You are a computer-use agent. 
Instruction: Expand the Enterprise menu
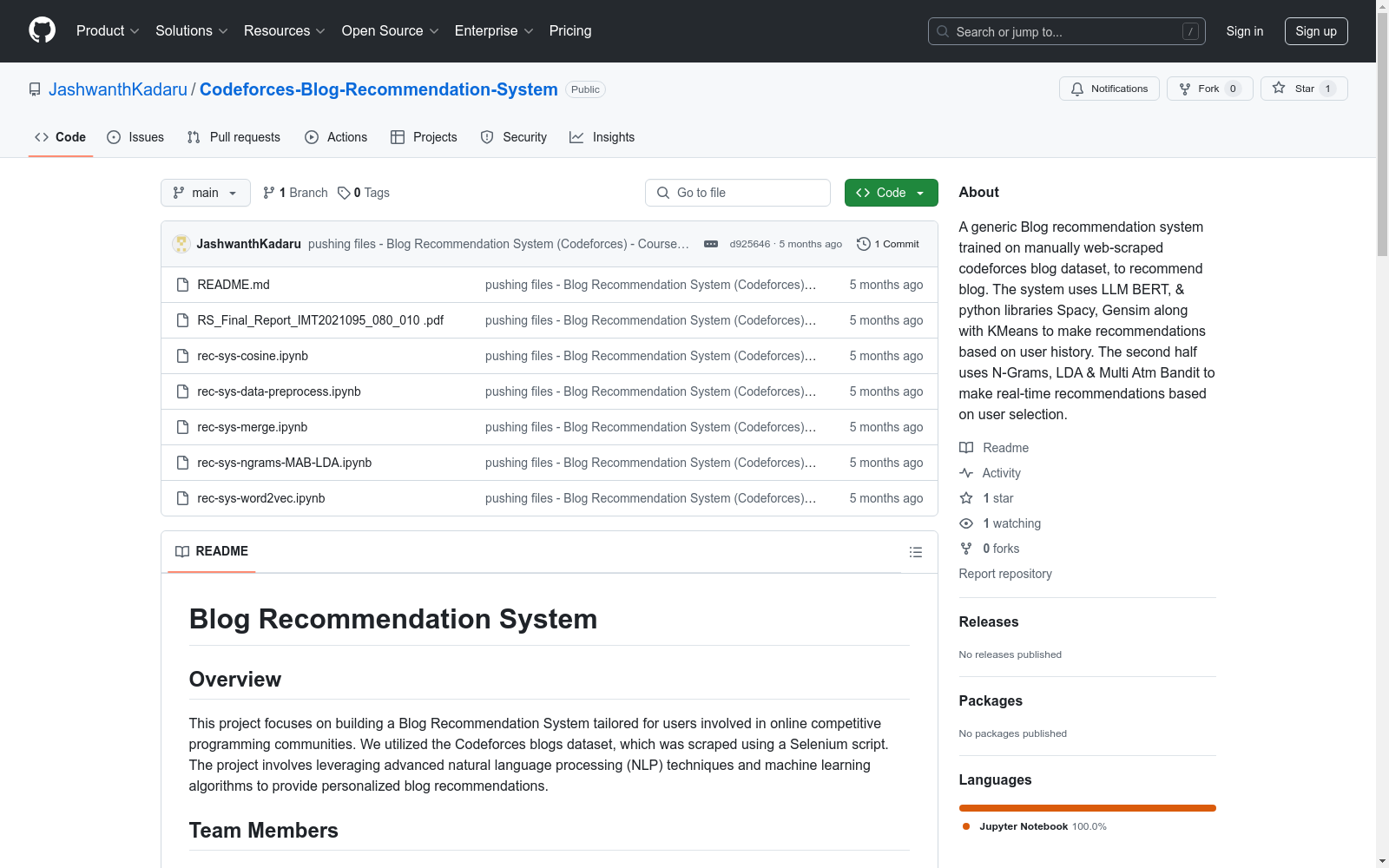coord(494,31)
